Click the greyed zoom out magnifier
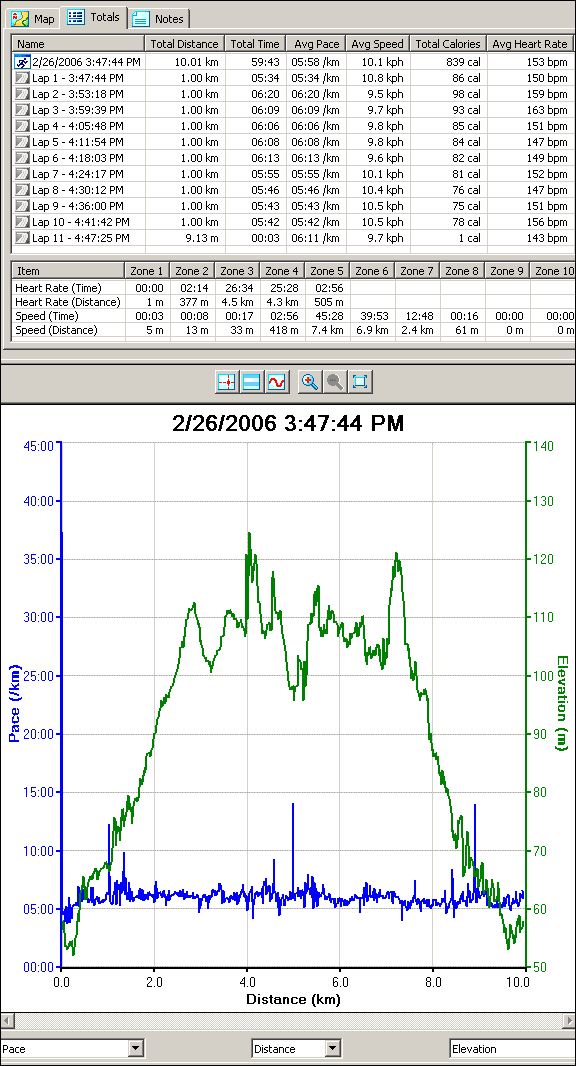The image size is (576, 1066). click(x=335, y=382)
